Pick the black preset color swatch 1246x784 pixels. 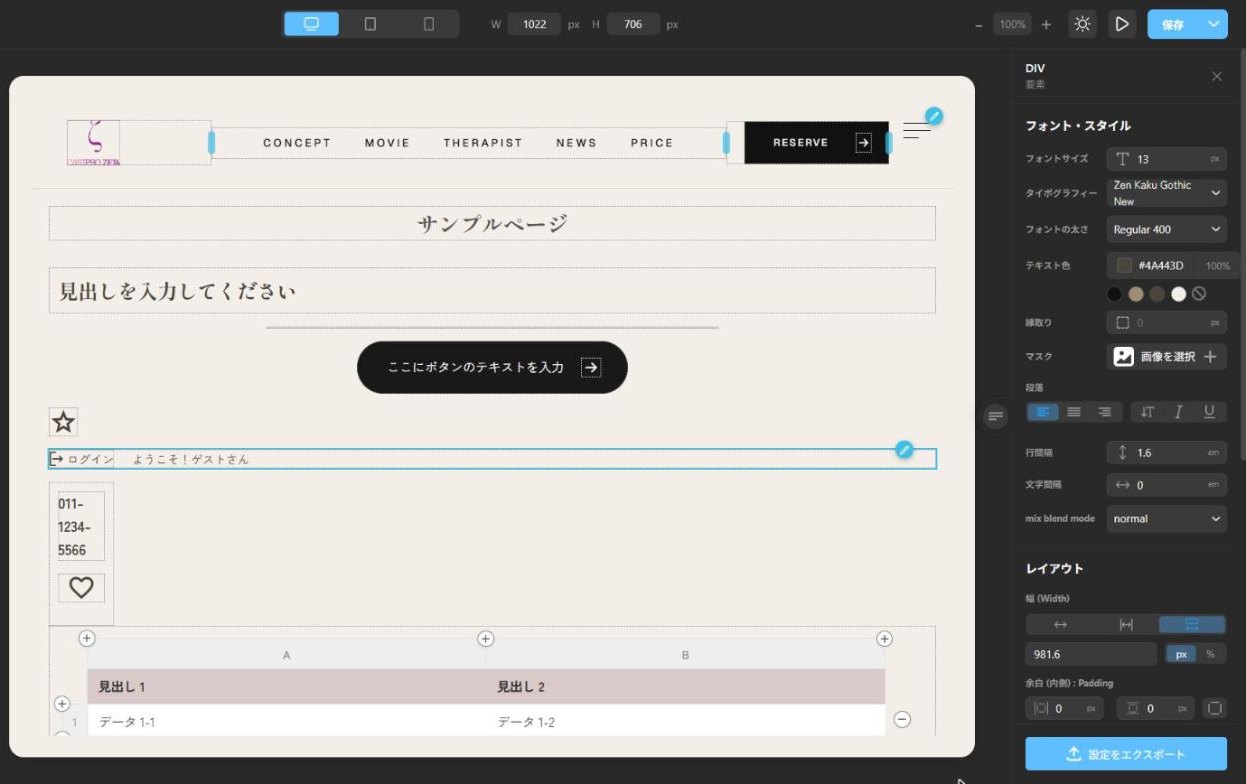(x=1114, y=294)
